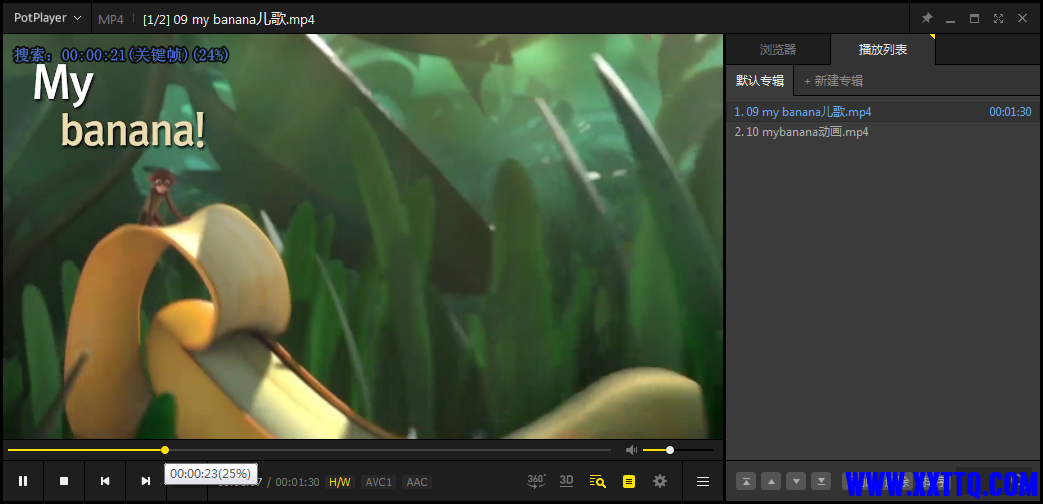Select 09 my banana儿歌.mp4 in playlist
This screenshot has height=504, width=1043.
pos(883,112)
